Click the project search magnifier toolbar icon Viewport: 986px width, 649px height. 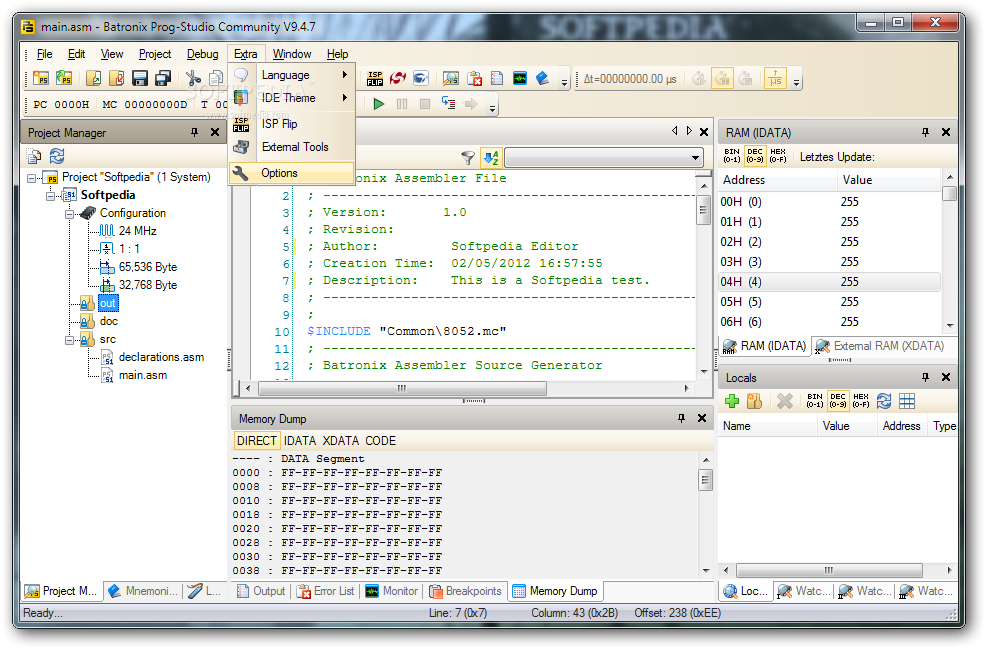[450, 79]
